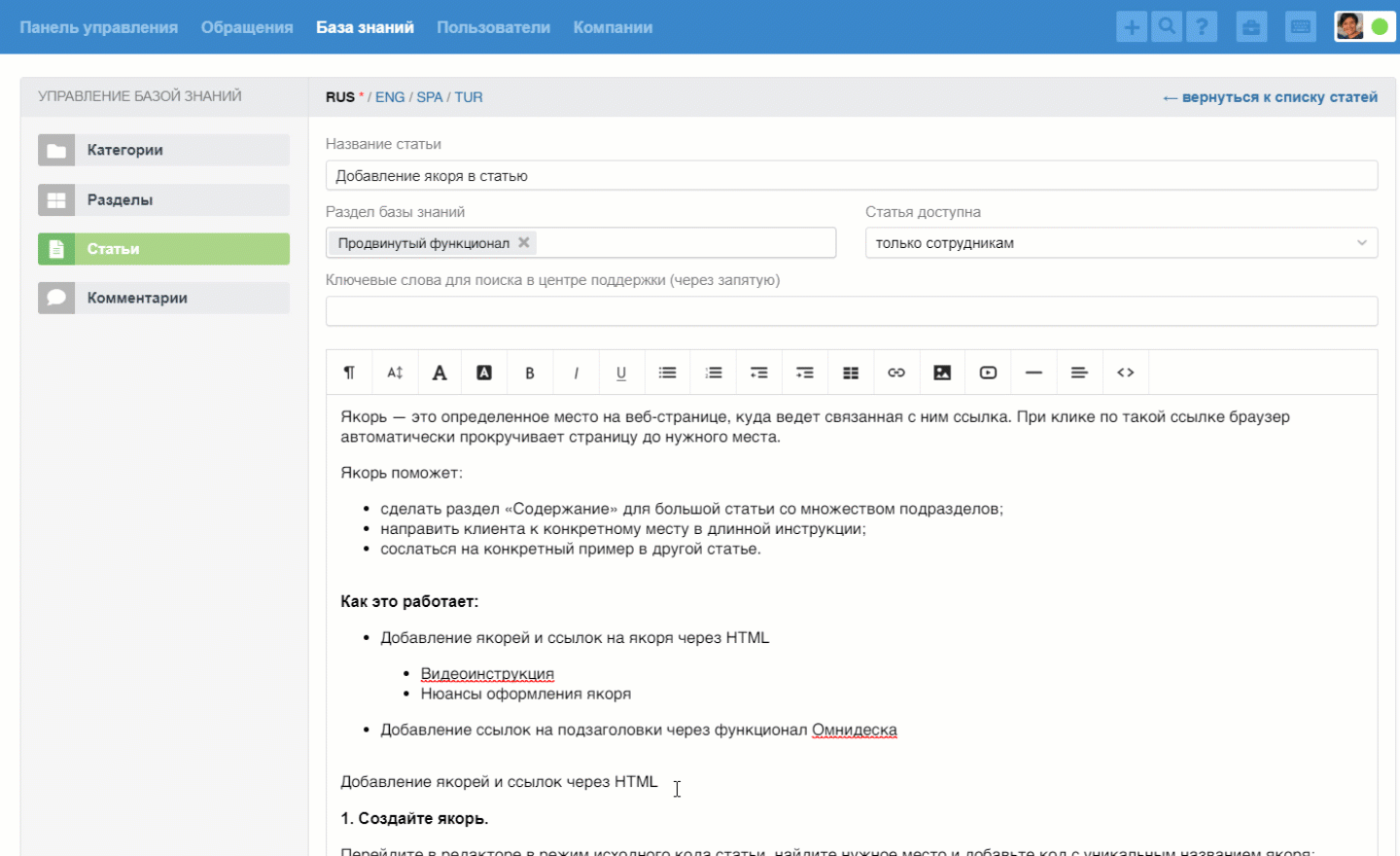
Task: Click the keywords input field
Action: 852,311
